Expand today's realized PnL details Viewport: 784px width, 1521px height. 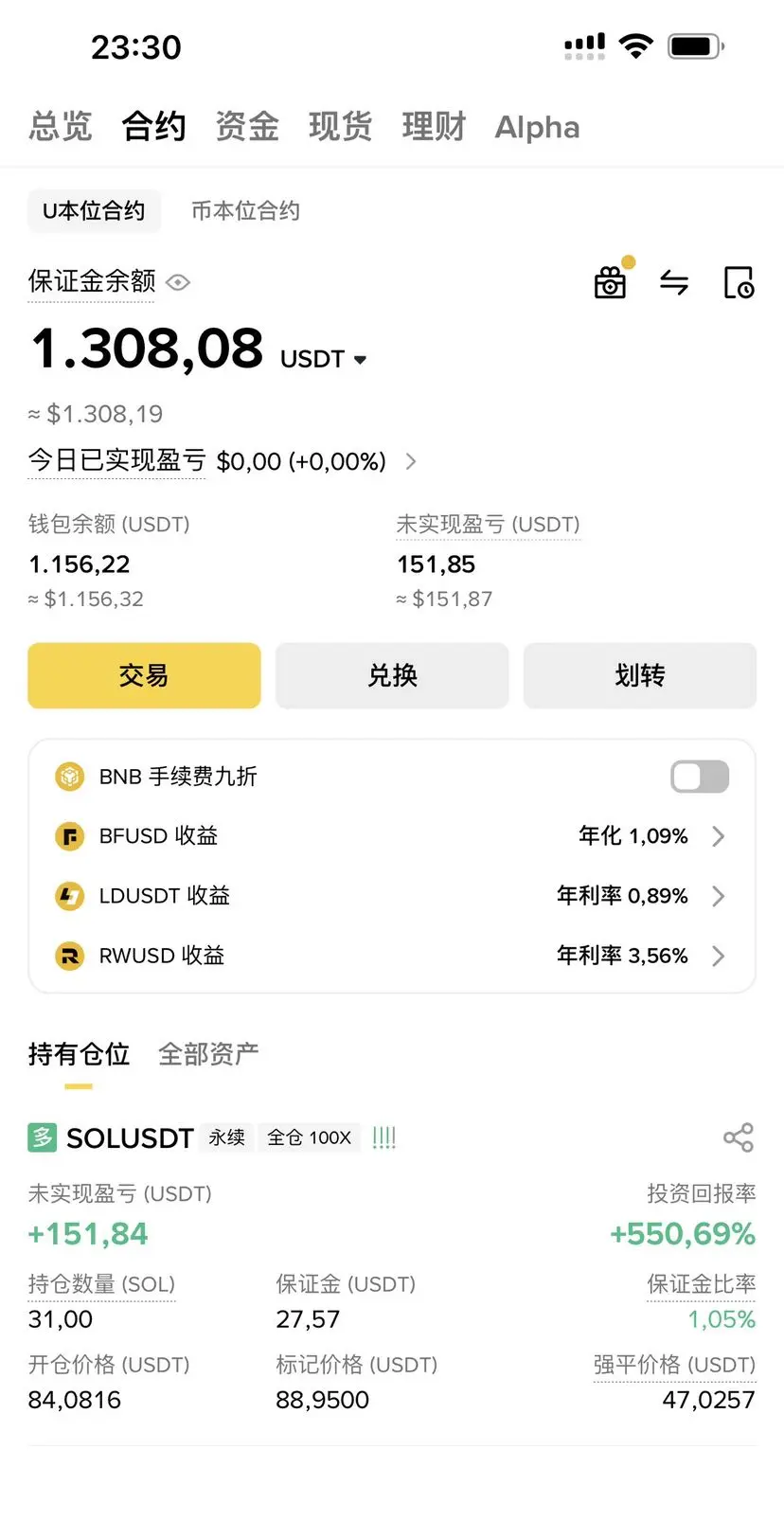click(x=411, y=461)
